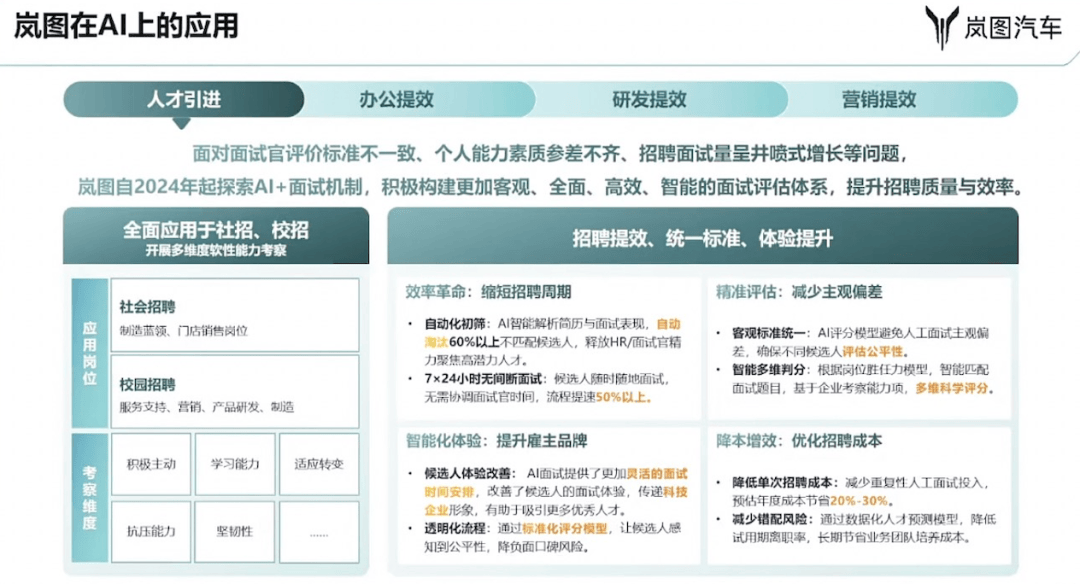Open the 研发提效 tab
Viewport: 1080px width, 584px height.
click(649, 99)
